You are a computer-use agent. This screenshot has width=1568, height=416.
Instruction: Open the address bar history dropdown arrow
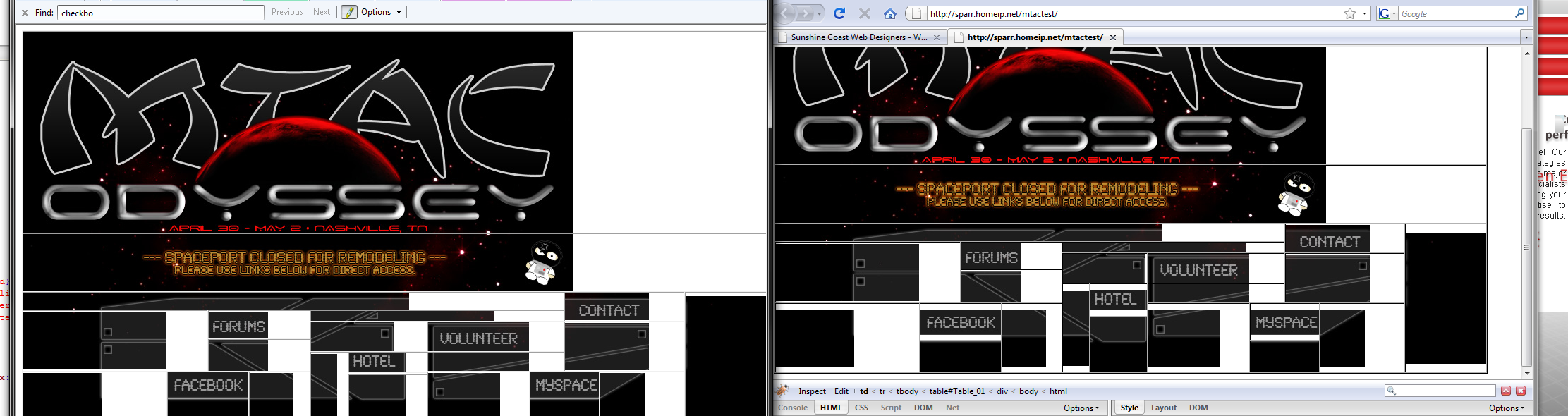tap(1364, 13)
